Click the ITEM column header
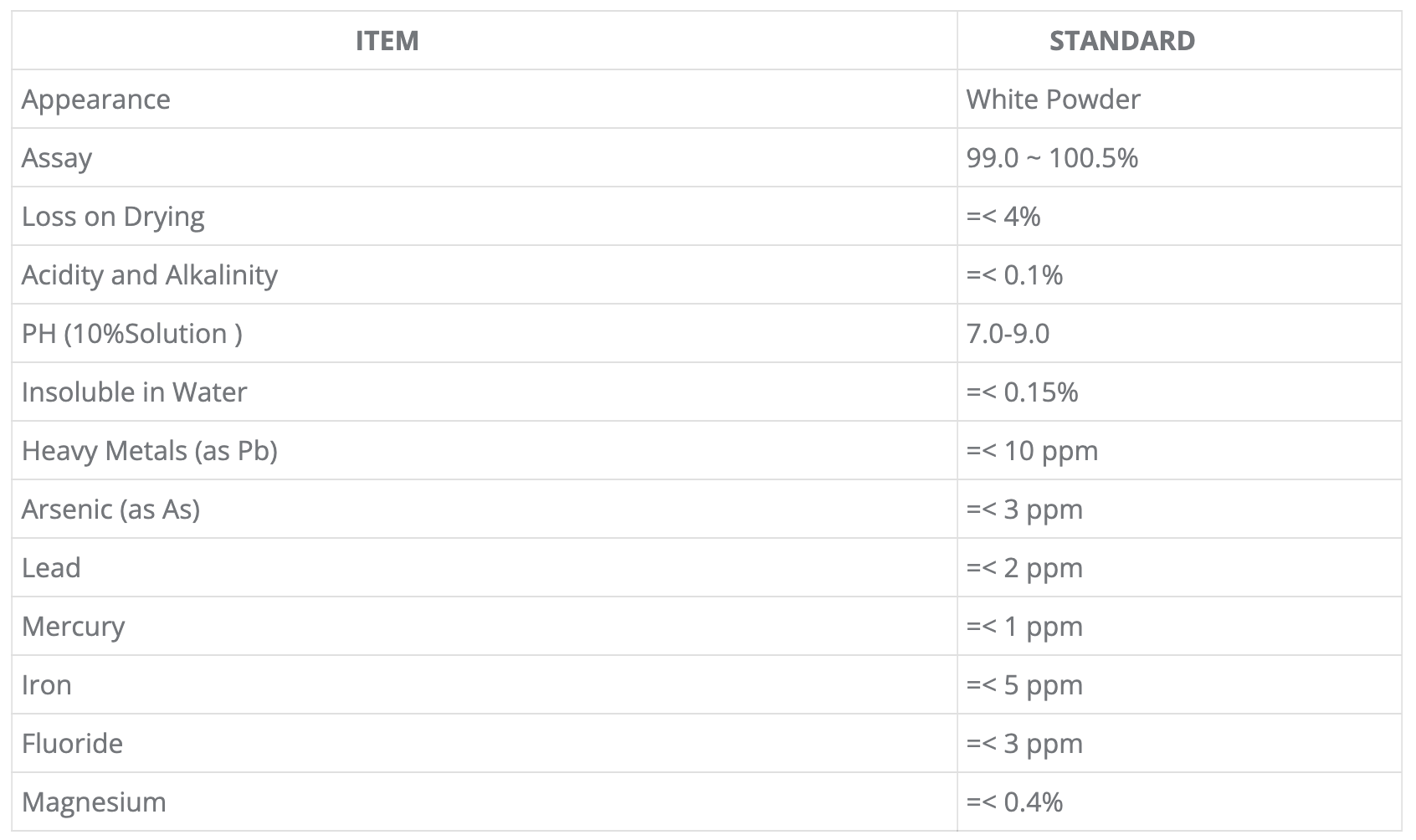This screenshot has height=840, width=1416. [x=387, y=41]
